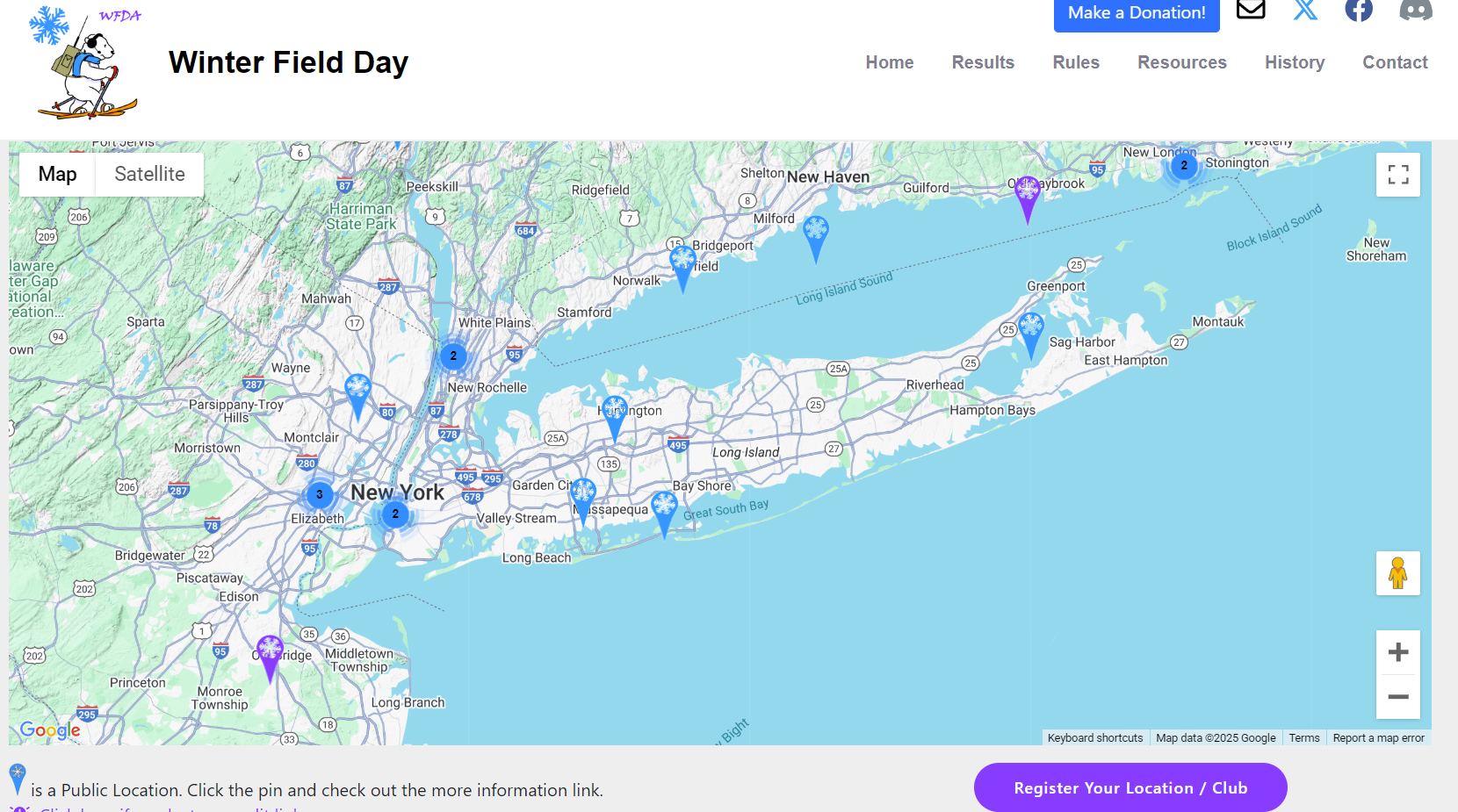Open the X (Twitter) social icon
This screenshot has width=1458, height=812.
pos(1306,11)
